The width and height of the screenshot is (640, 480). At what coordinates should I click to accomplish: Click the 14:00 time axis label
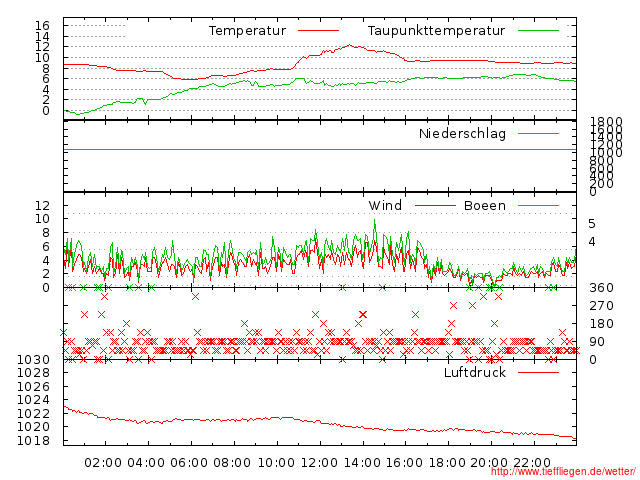tap(362, 463)
